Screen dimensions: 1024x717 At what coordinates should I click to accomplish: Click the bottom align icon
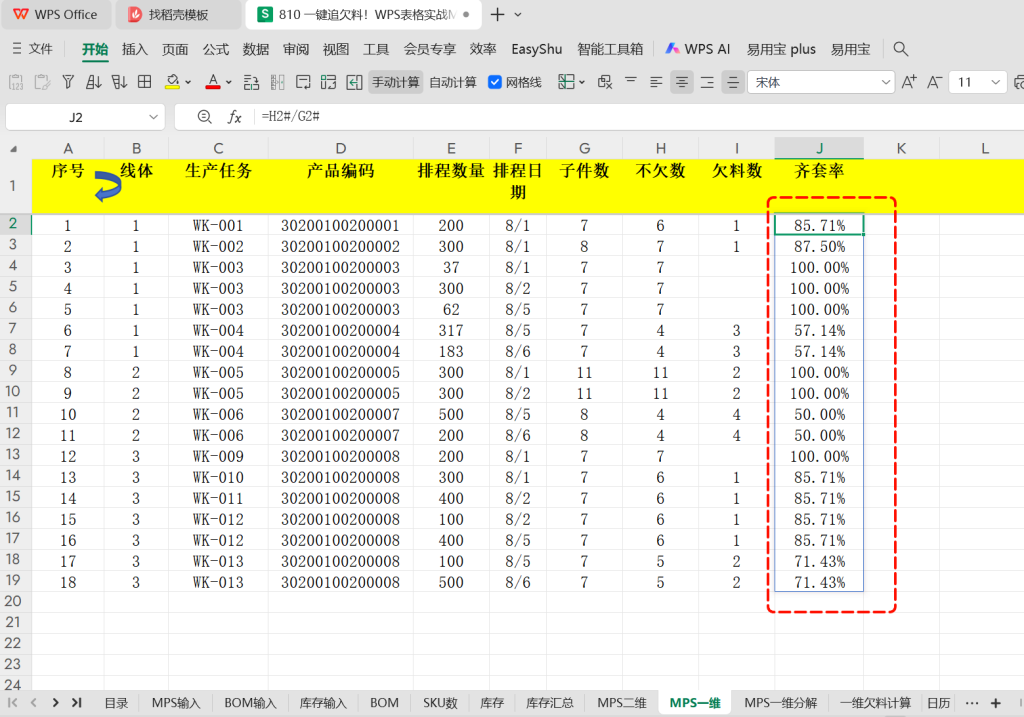[707, 82]
